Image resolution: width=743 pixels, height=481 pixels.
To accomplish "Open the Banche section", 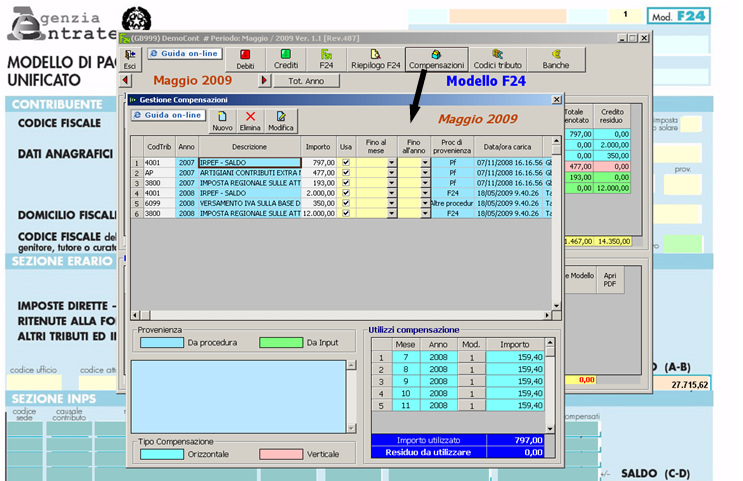I will tap(555, 58).
